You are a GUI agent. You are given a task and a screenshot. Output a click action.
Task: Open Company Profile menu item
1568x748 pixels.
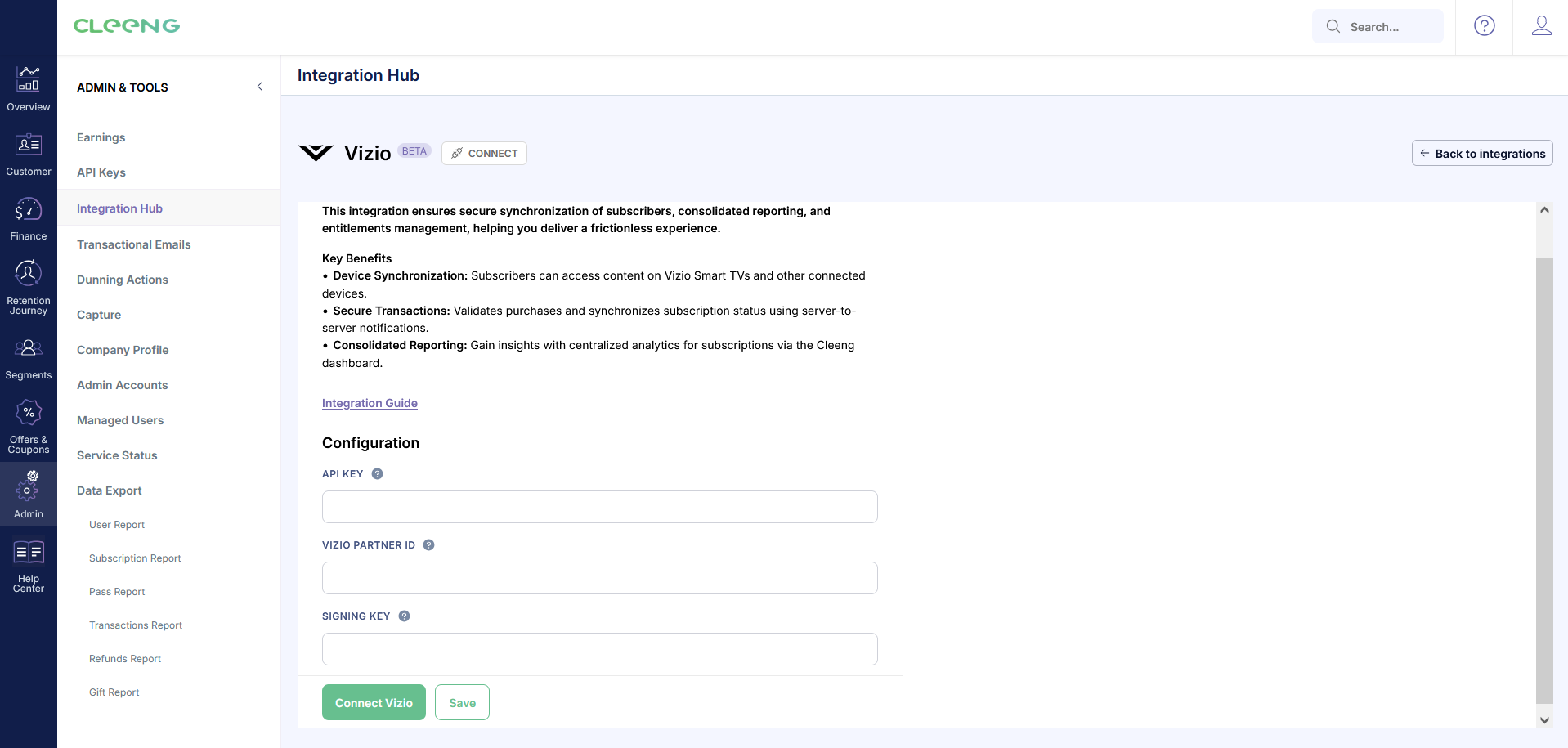[123, 350]
